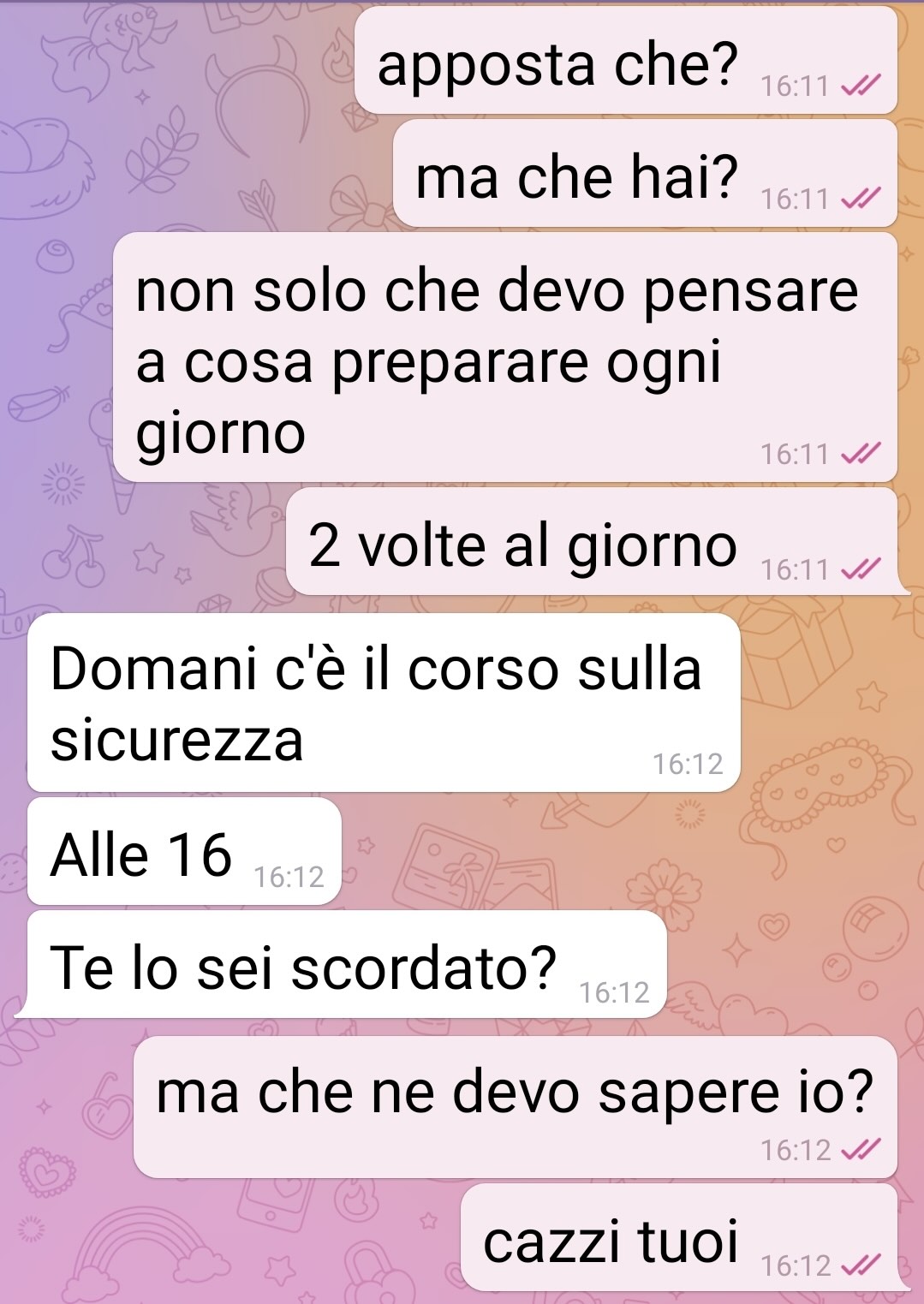Click read checkmarks on 'apposta che?' message

861,86
